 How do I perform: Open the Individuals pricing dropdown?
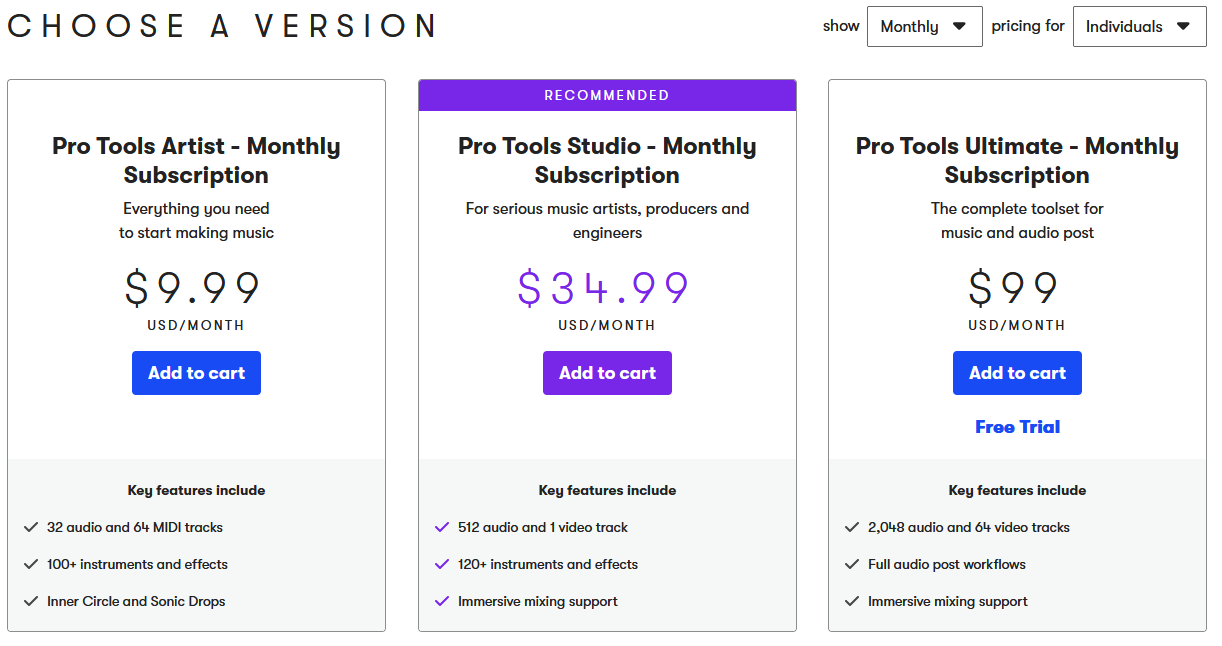(1139, 27)
